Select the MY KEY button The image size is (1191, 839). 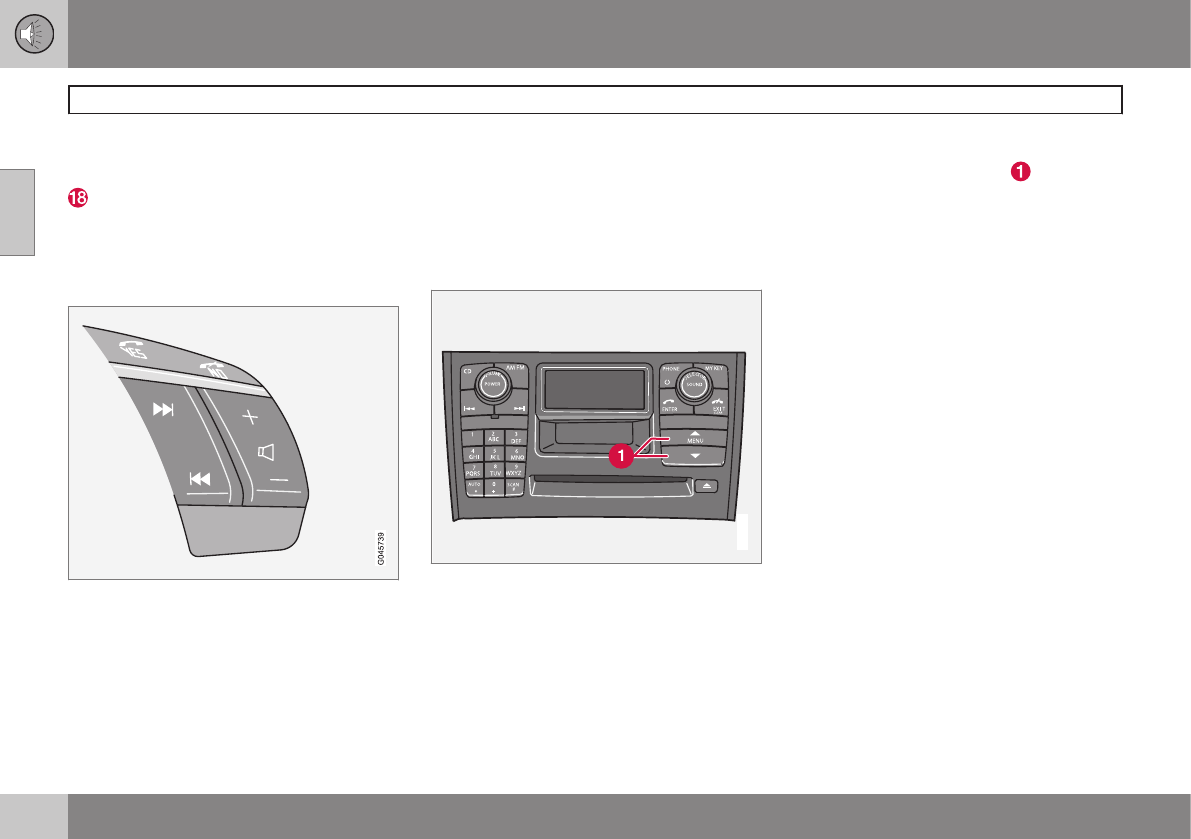click(x=714, y=369)
